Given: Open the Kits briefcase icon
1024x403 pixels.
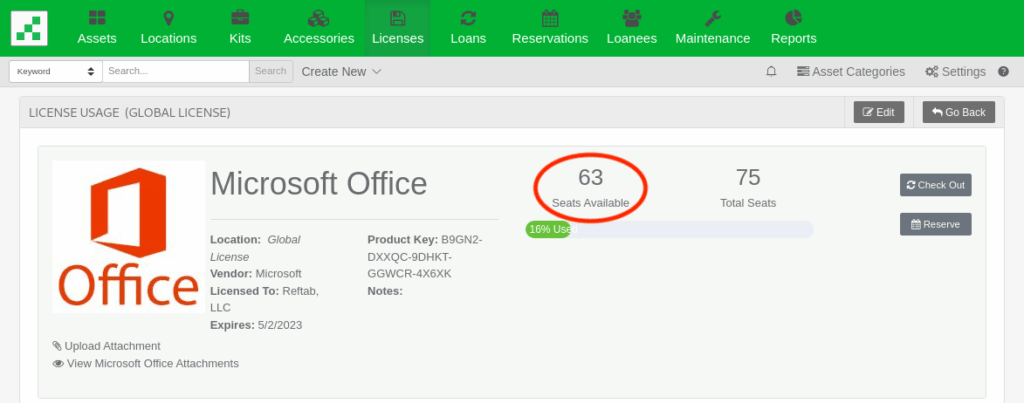Looking at the screenshot, I should click(240, 18).
